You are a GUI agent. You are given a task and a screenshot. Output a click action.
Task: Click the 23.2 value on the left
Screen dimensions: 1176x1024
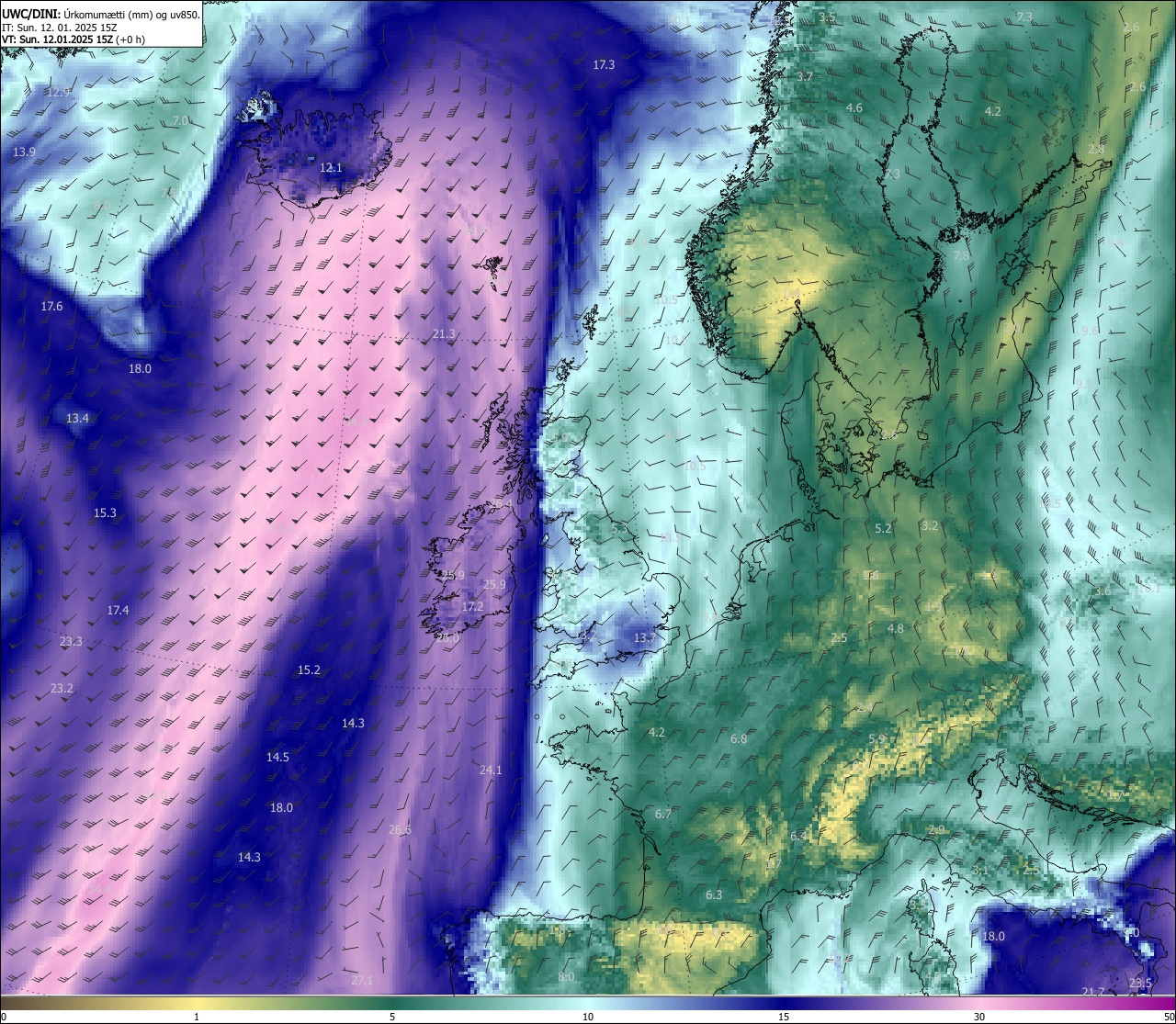(62, 688)
